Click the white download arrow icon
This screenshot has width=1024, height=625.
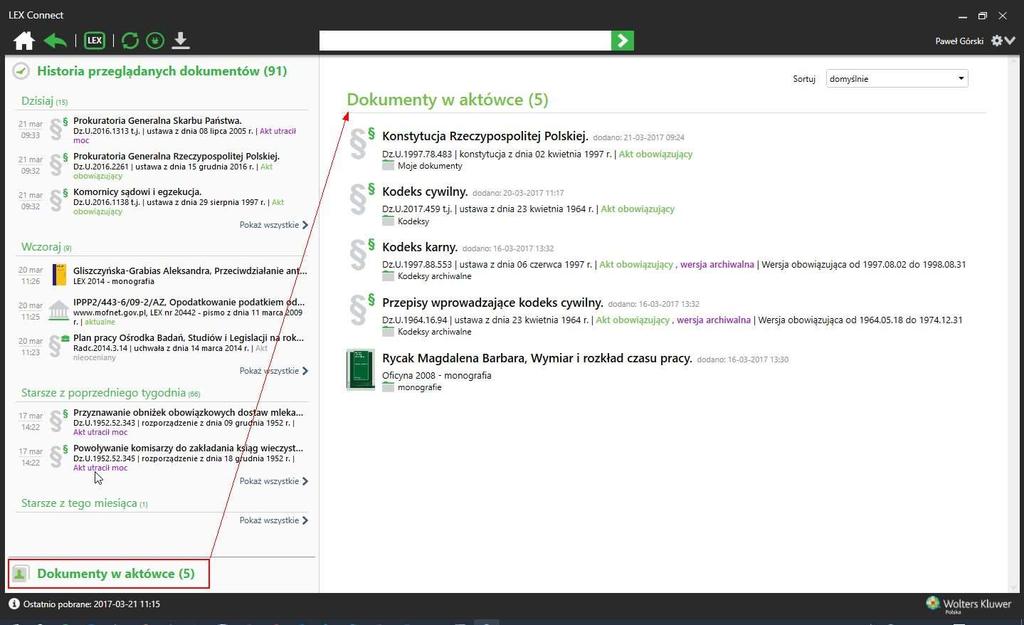[x=181, y=40]
